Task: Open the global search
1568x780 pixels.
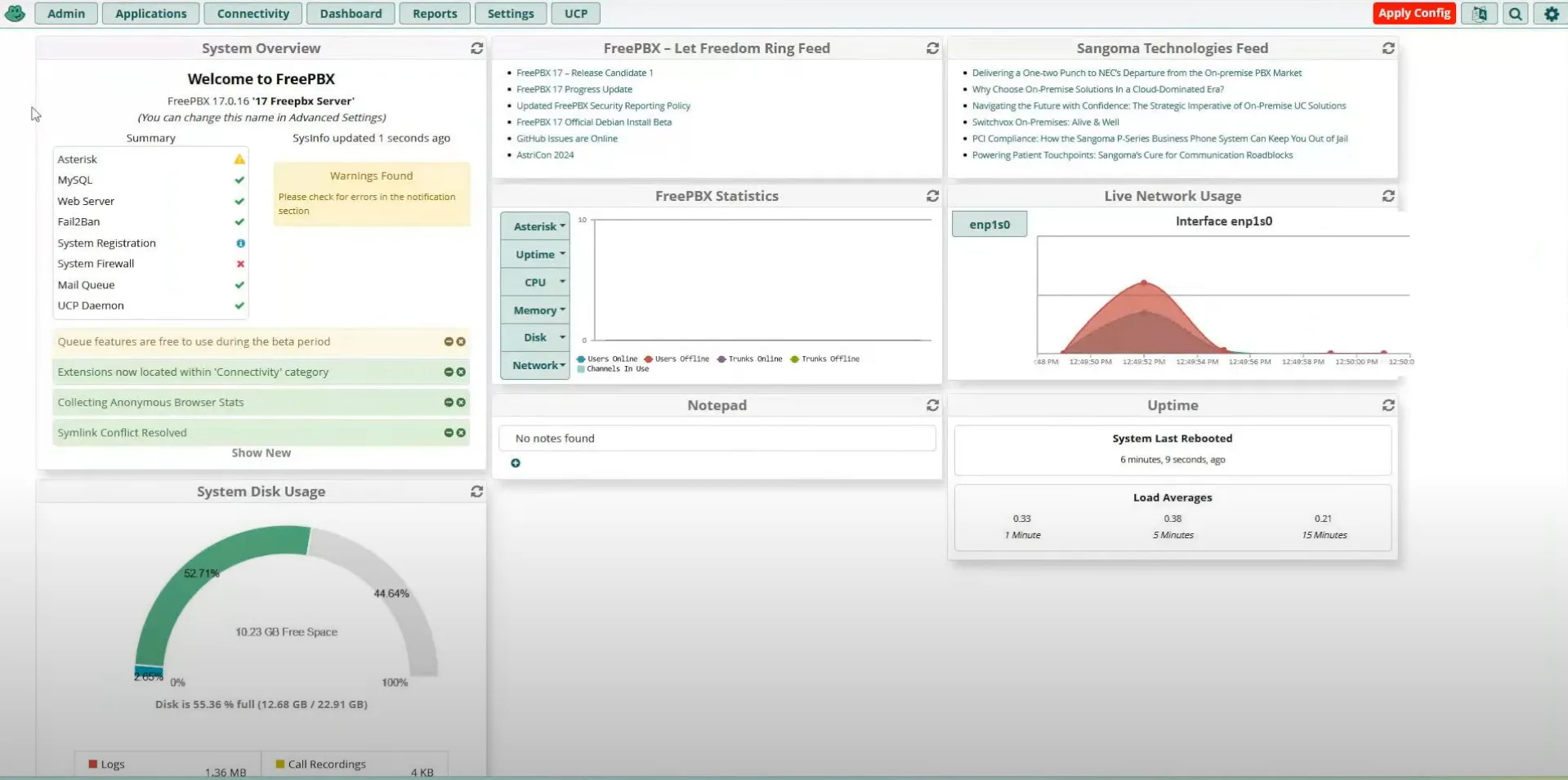Action: pos(1515,14)
